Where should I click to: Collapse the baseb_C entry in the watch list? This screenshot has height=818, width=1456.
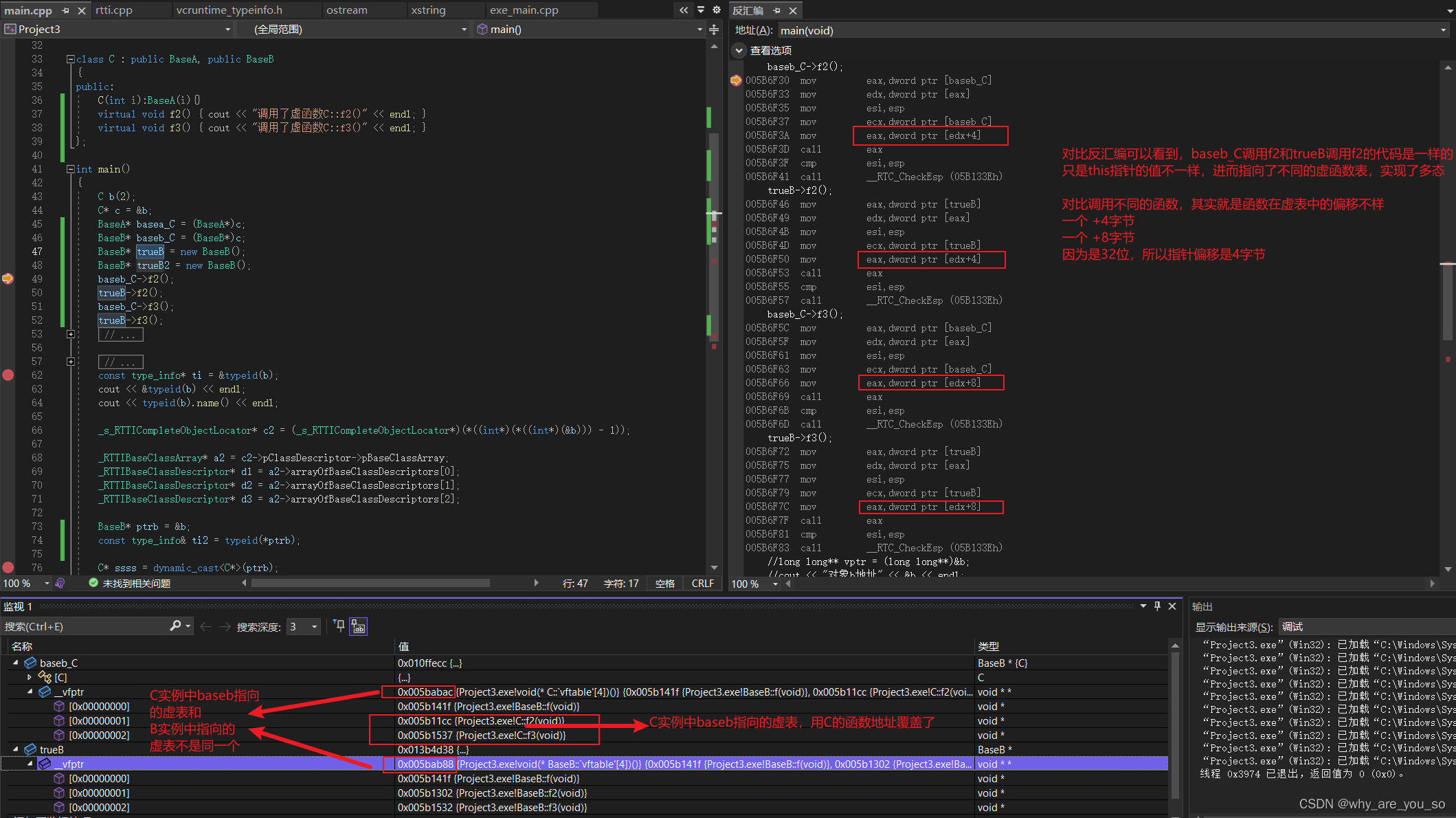click(x=14, y=663)
